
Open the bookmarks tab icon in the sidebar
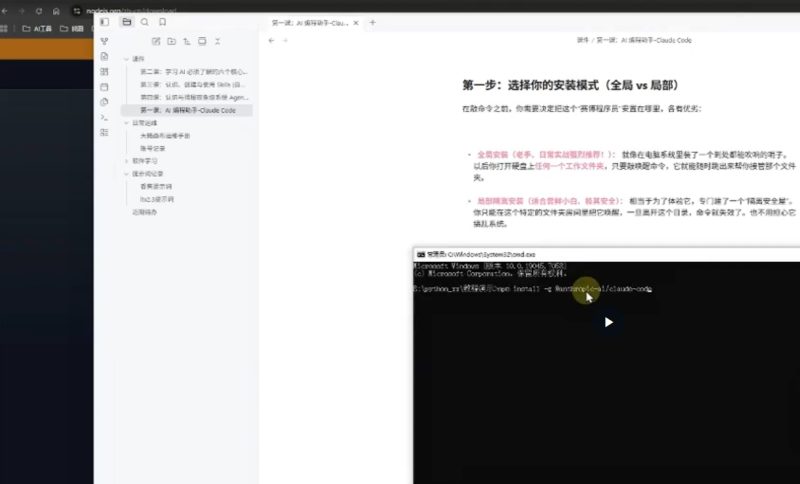tap(162, 22)
